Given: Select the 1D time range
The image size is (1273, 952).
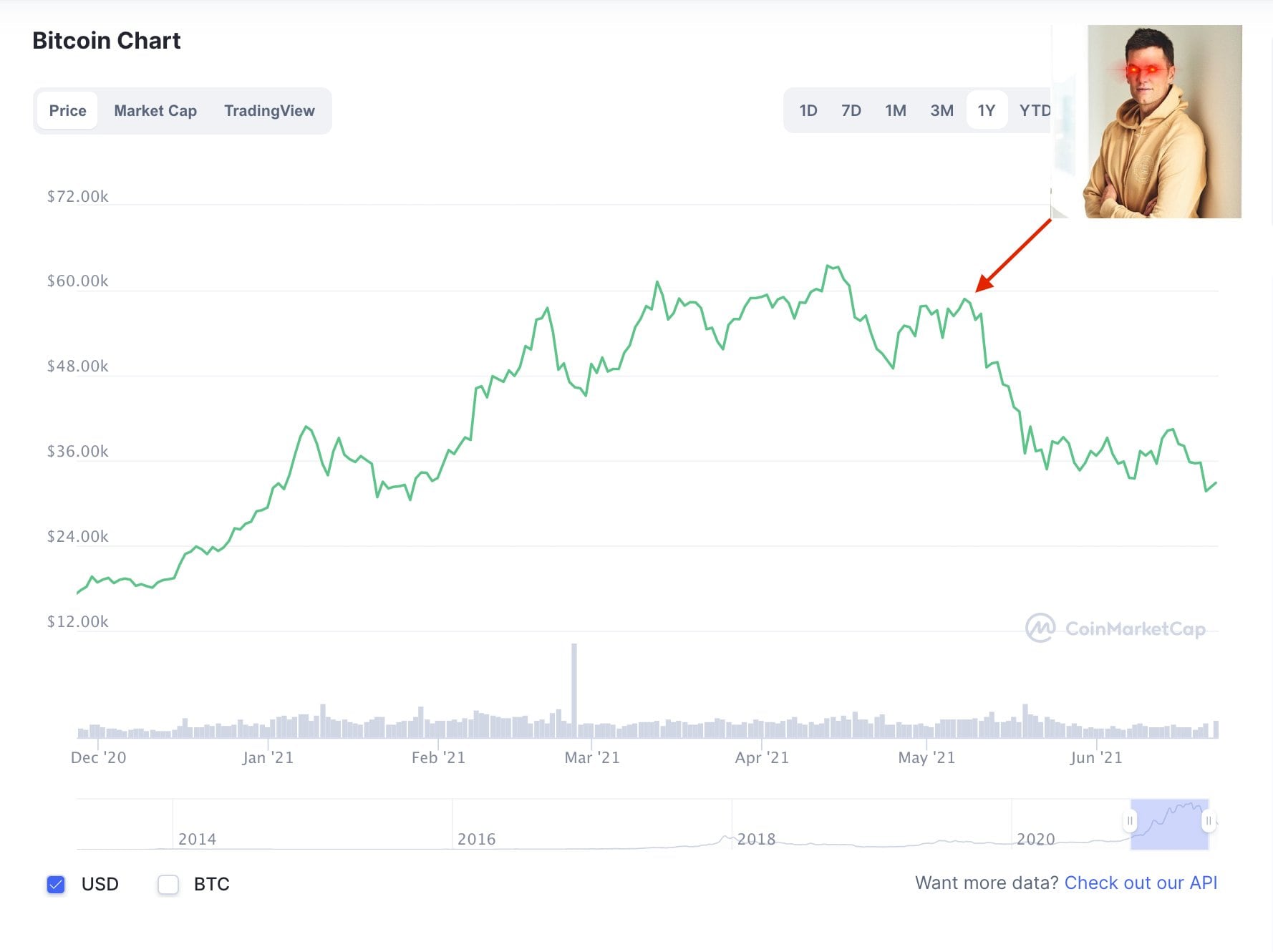Looking at the screenshot, I should point(808,110).
